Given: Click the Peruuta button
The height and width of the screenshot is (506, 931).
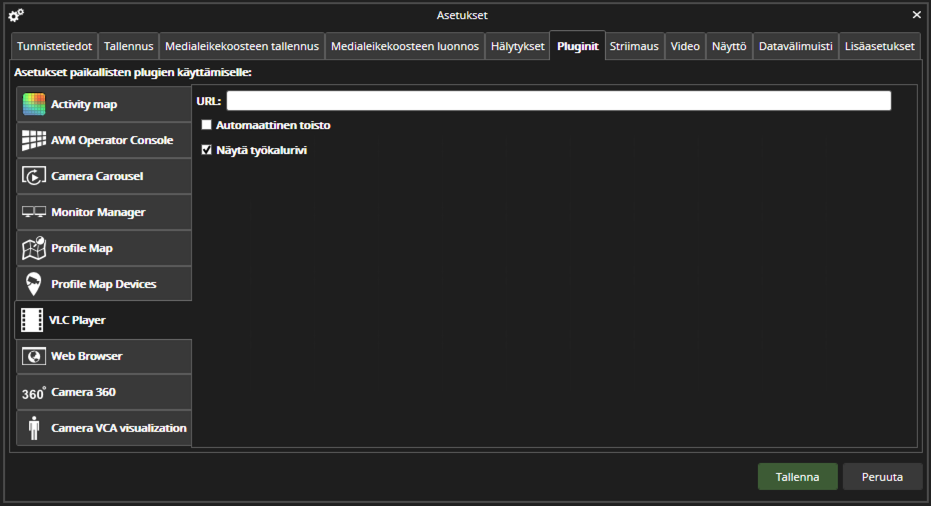Looking at the screenshot, I should [882, 477].
